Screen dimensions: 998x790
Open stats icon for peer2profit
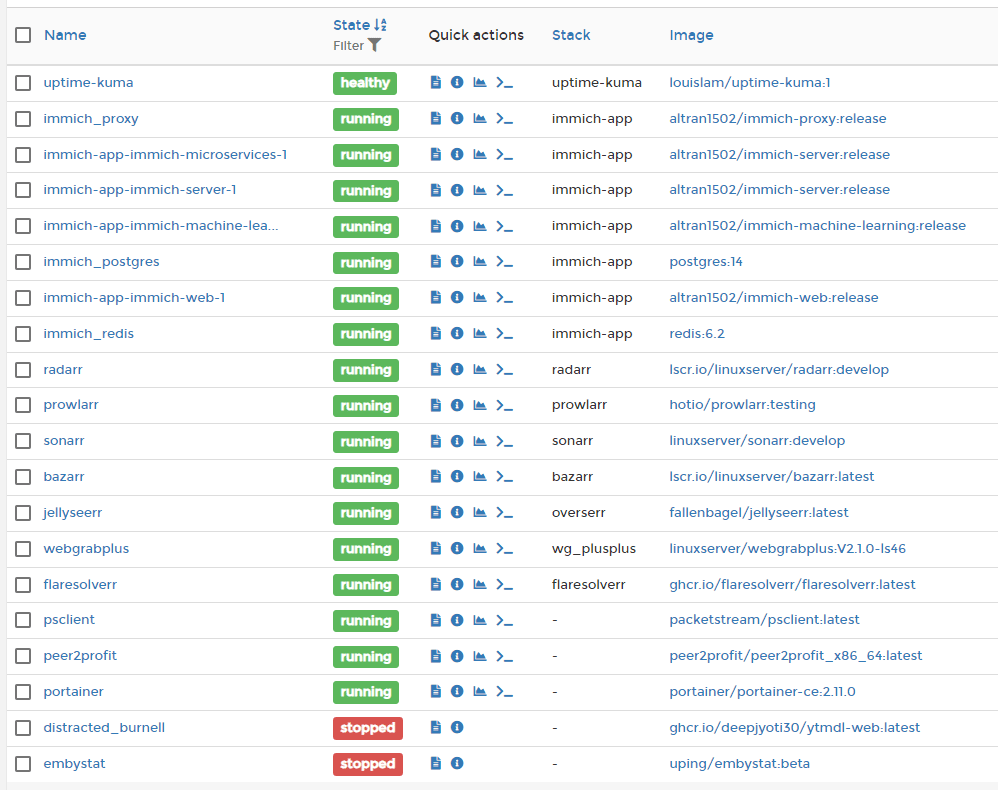tap(480, 656)
